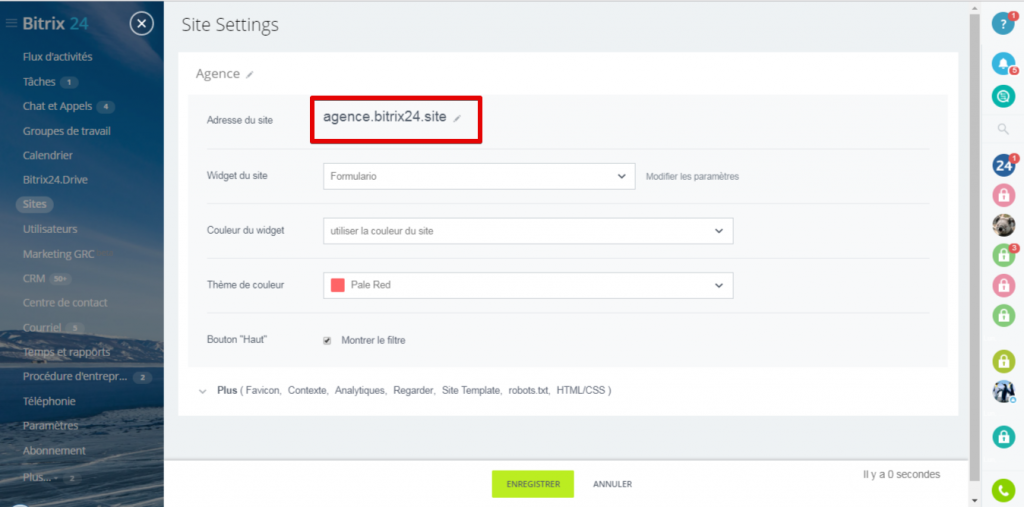This screenshot has height=507, width=1024.
Task: Open Paramètres in sidebar
Action: pos(50,425)
